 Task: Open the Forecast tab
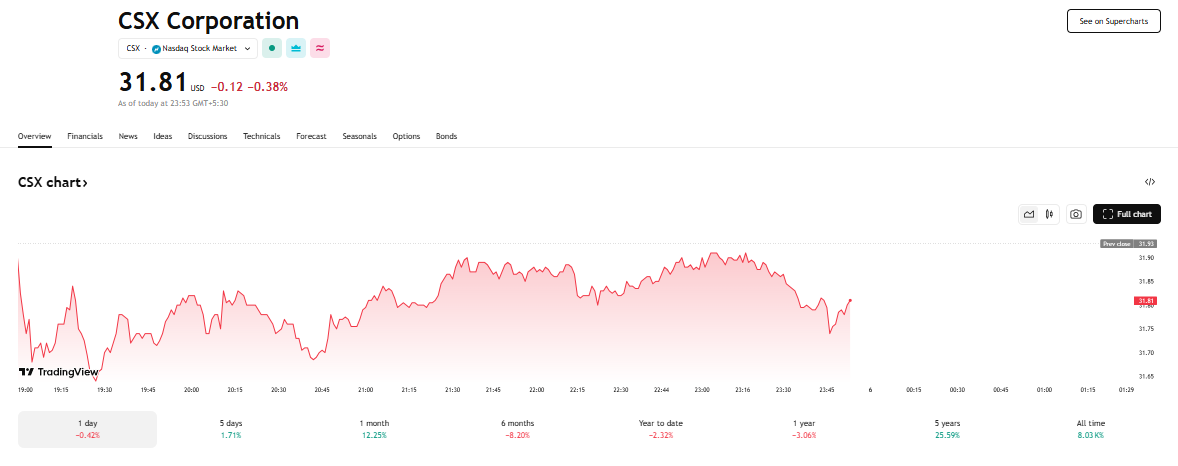(311, 136)
